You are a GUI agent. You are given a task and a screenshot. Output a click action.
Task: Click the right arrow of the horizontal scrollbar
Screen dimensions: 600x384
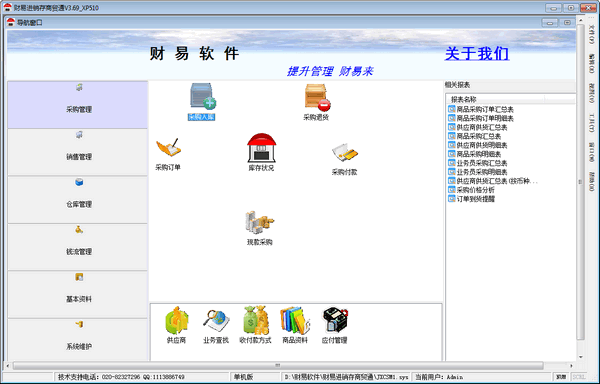click(571, 366)
